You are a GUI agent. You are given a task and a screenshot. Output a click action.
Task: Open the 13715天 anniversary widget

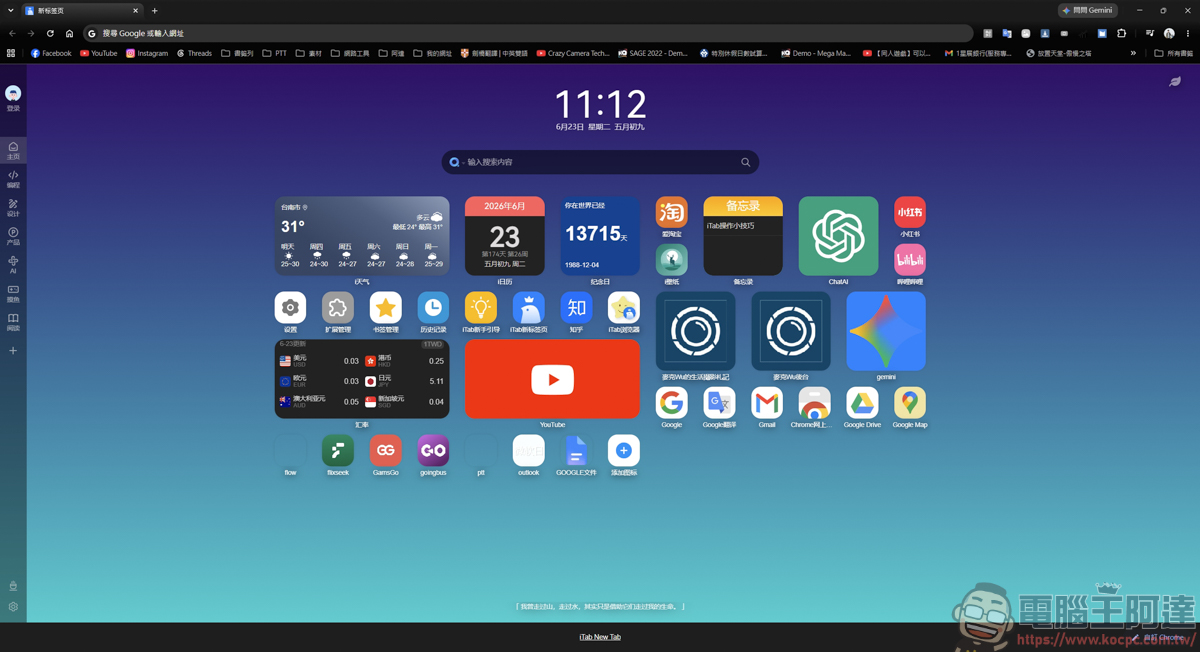[x=600, y=236]
